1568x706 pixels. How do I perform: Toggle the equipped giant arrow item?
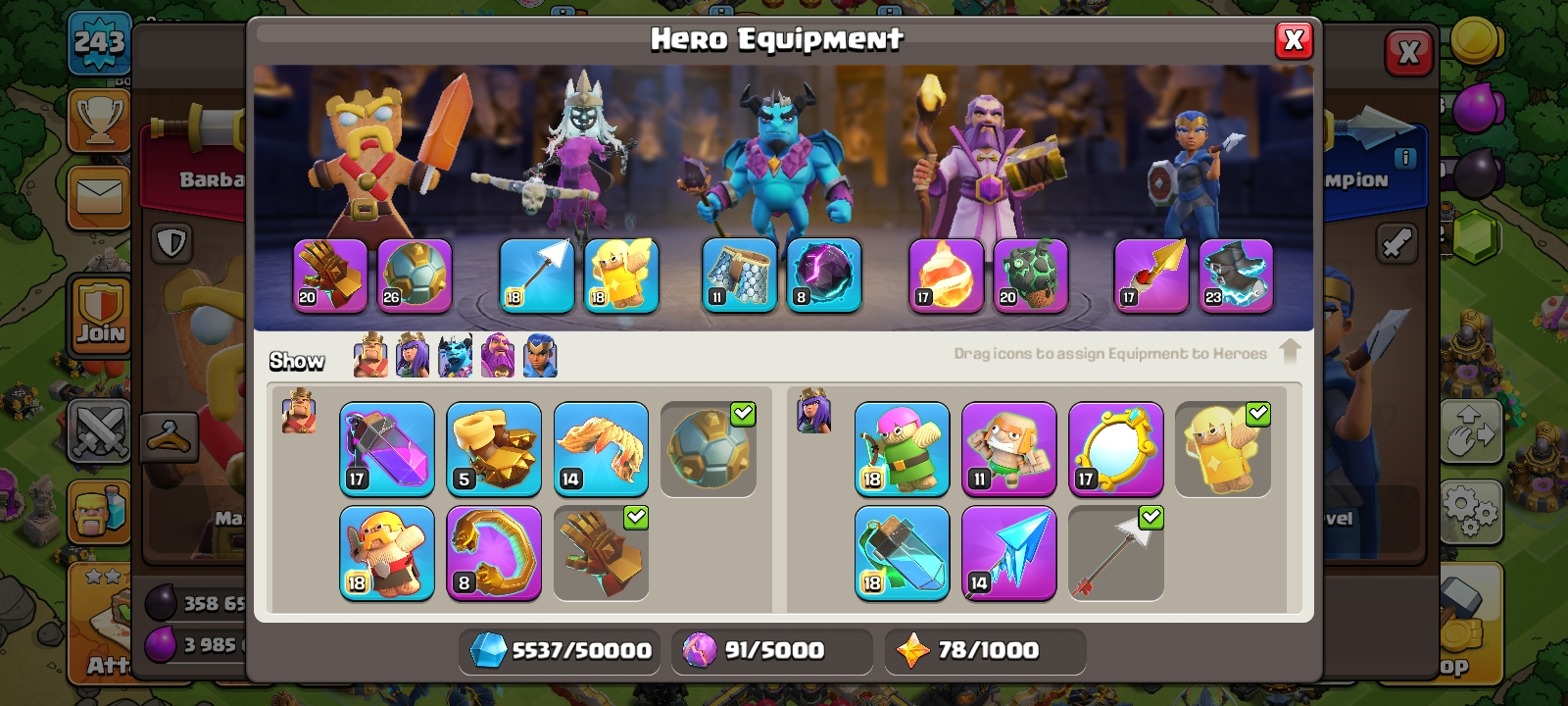[1116, 553]
